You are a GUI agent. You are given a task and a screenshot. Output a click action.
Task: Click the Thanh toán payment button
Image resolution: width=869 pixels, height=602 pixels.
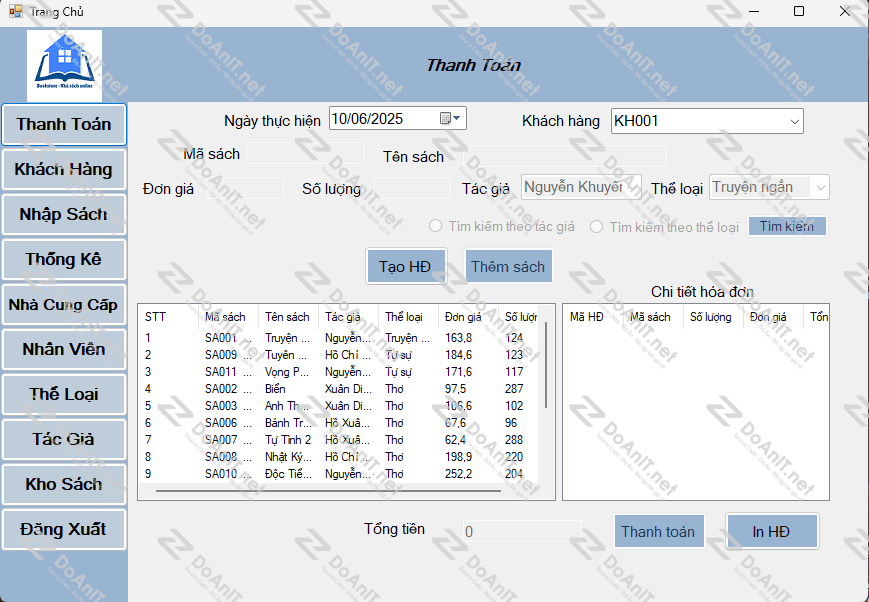pyautogui.click(x=658, y=532)
